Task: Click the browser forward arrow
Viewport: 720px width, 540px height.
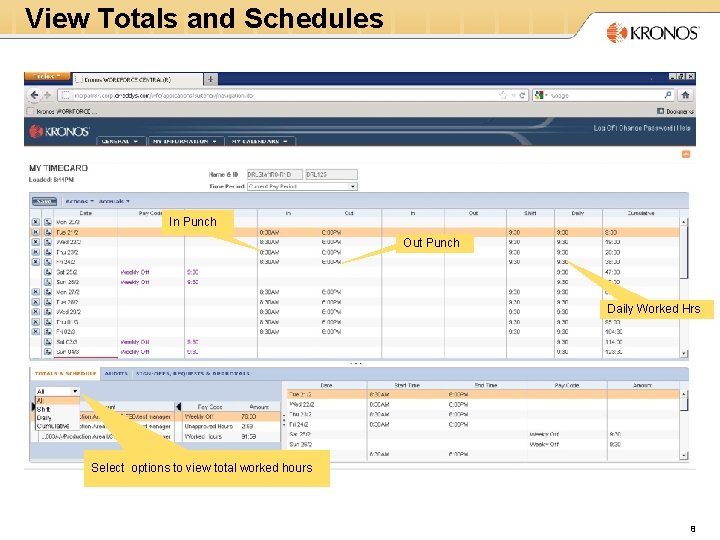Action: click(47, 95)
